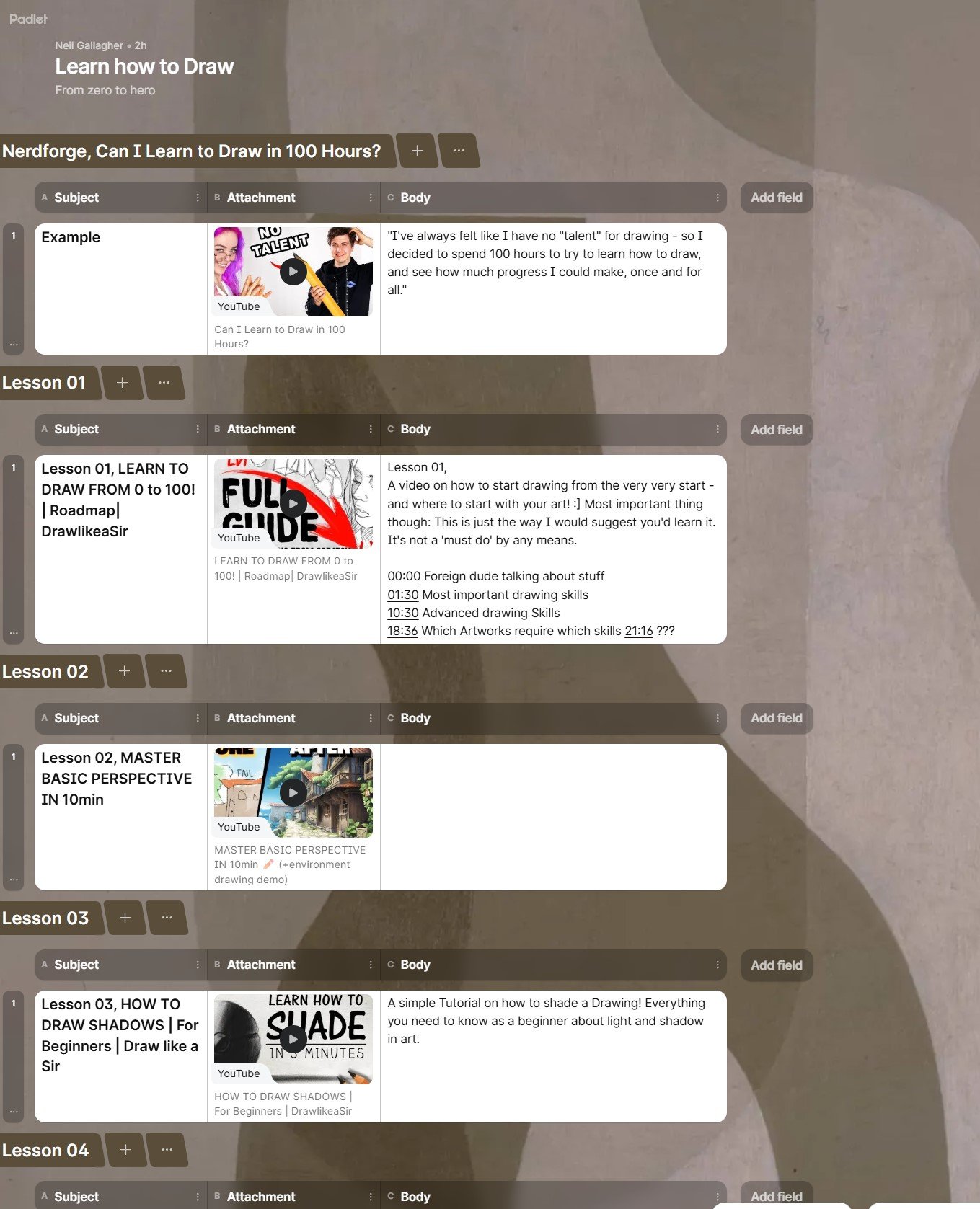Open more options for Lesson 03
The width and height of the screenshot is (980, 1209).
[167, 918]
